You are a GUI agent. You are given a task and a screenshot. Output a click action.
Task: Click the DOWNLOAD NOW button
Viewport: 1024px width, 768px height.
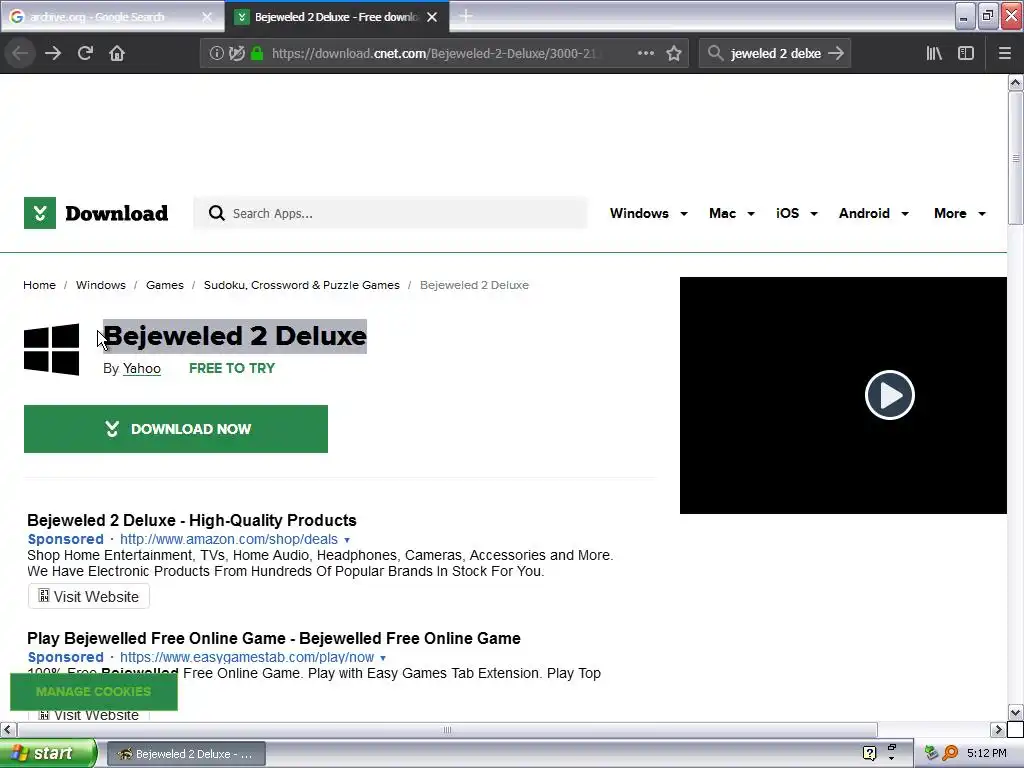coord(176,428)
